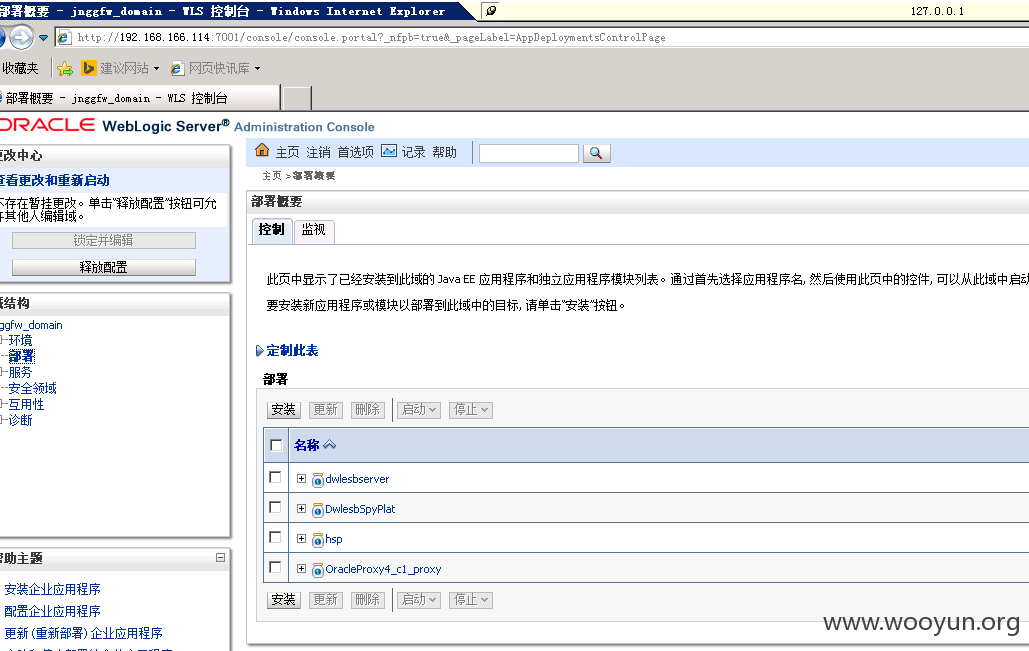
Task: Check the dwlesbserver row checkbox
Action: [x=275, y=477]
